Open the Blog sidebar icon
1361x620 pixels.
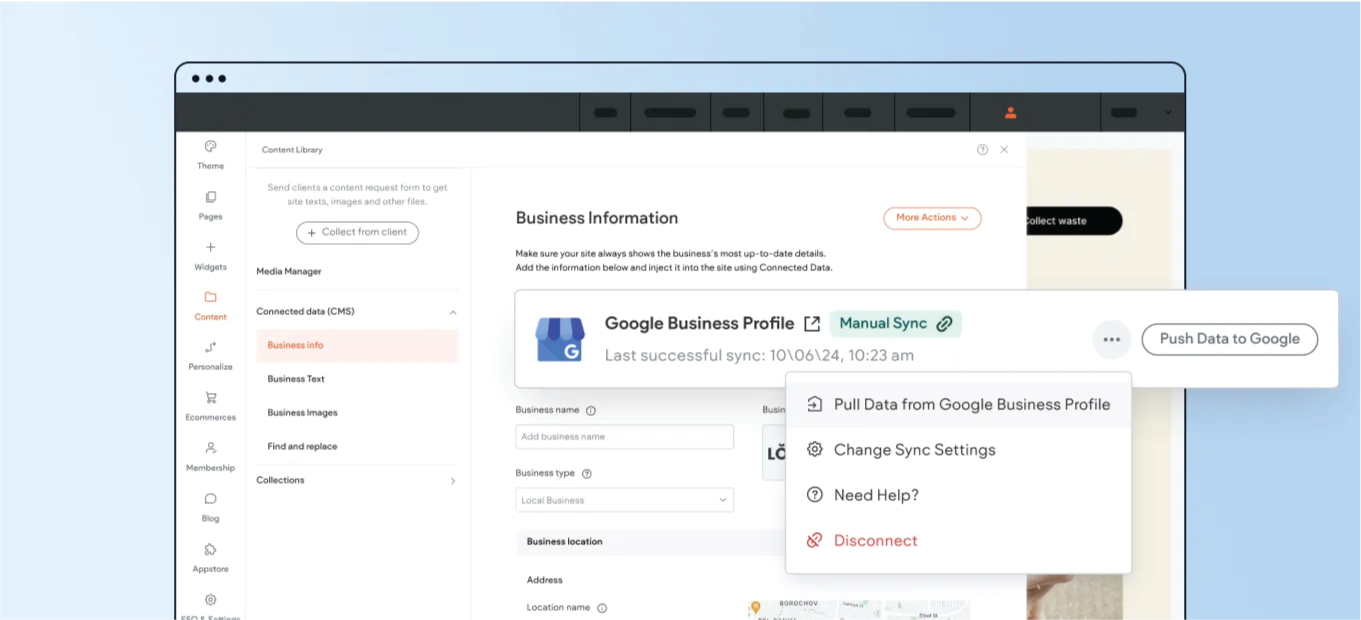click(210, 498)
